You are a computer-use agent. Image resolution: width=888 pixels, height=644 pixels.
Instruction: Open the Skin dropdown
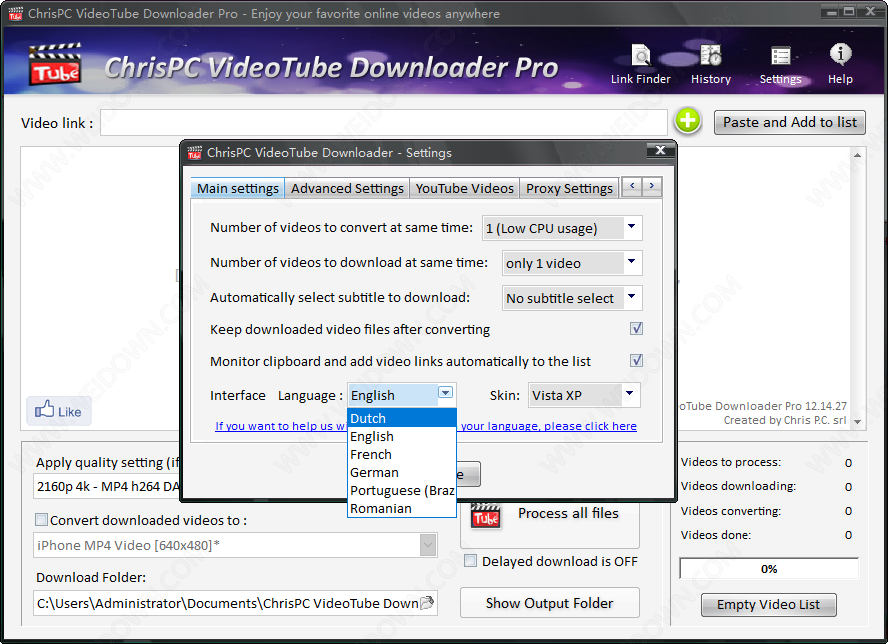pyautogui.click(x=629, y=394)
